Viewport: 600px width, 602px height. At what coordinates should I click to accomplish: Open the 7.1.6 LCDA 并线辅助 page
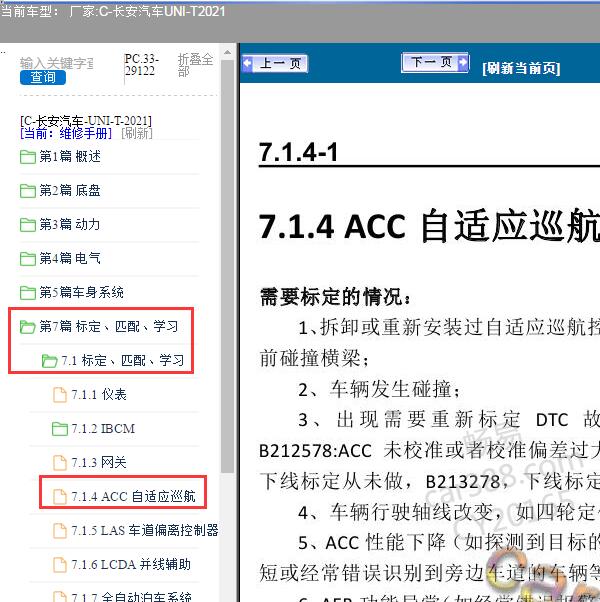pyautogui.click(x=131, y=564)
